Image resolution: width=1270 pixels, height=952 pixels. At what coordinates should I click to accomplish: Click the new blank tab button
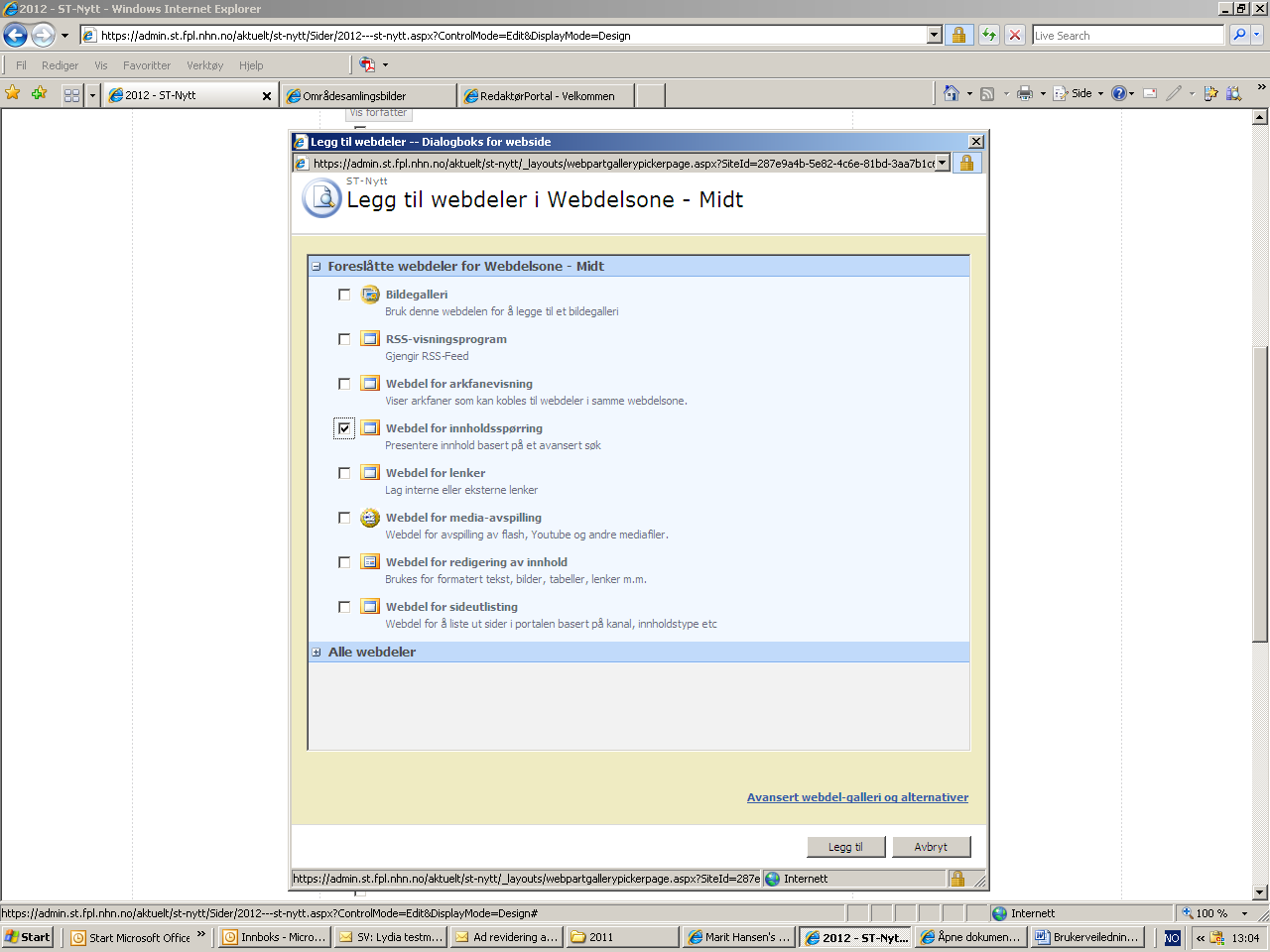tap(650, 96)
